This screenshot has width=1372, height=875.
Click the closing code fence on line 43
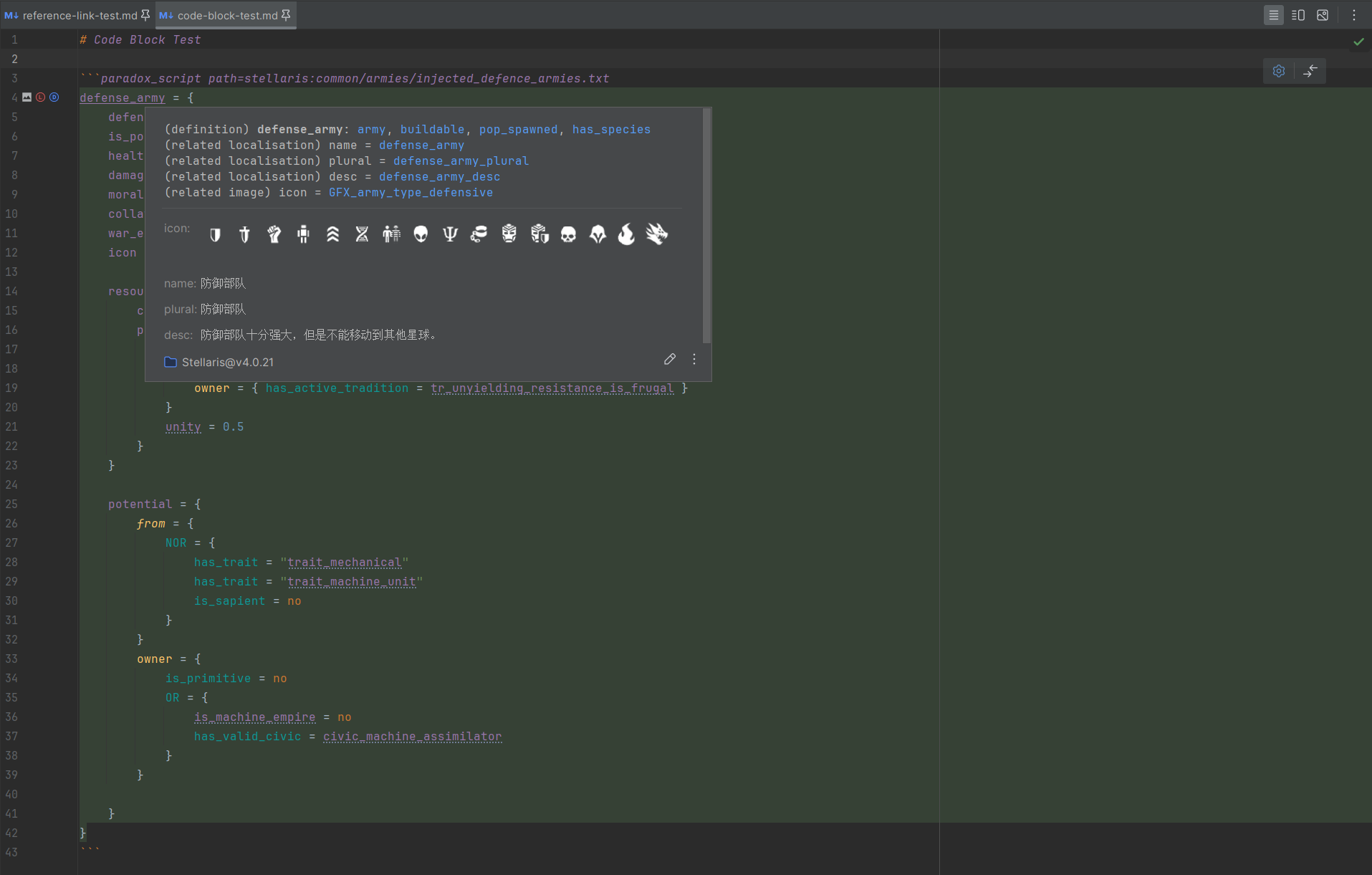coord(90,852)
